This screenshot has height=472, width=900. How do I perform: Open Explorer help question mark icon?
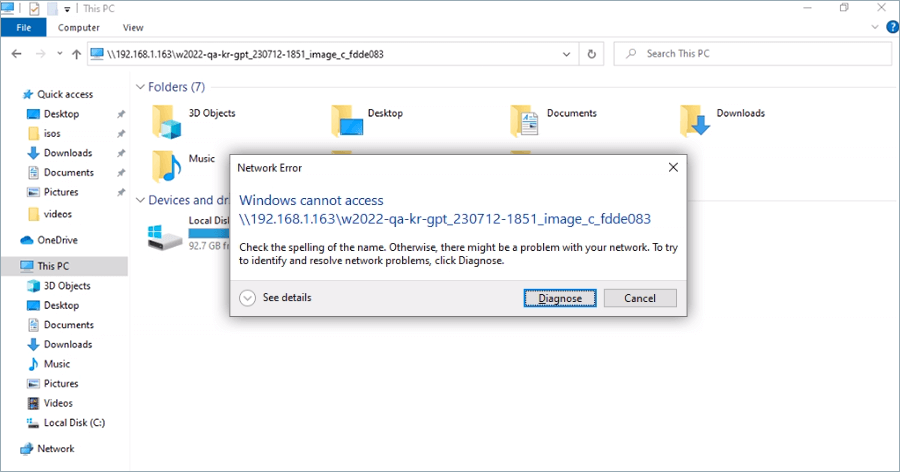point(893,27)
